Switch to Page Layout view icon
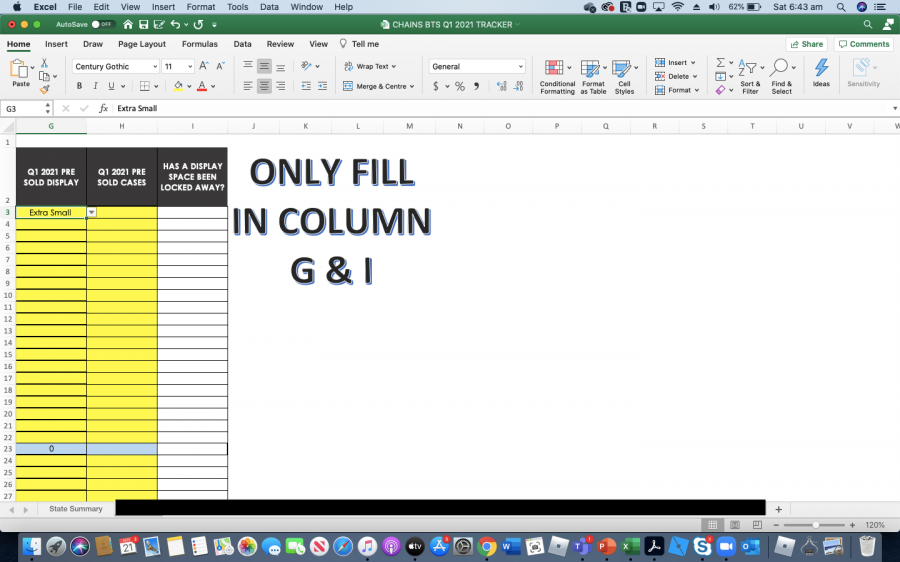The height and width of the screenshot is (562, 900). (735, 525)
